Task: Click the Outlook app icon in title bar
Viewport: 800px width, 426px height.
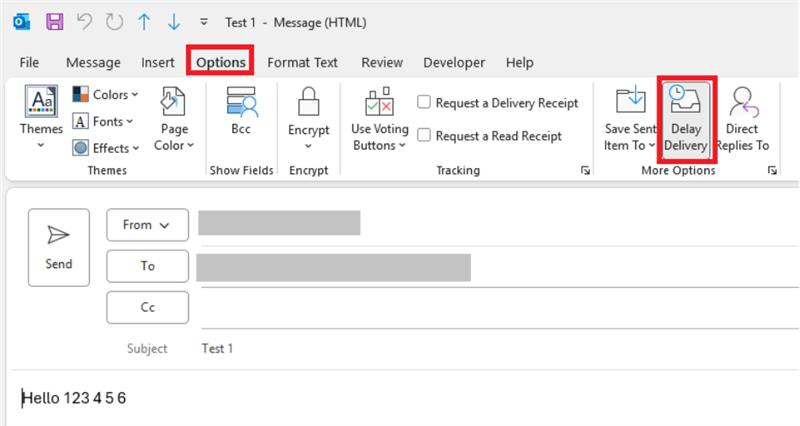Action: tap(21, 22)
